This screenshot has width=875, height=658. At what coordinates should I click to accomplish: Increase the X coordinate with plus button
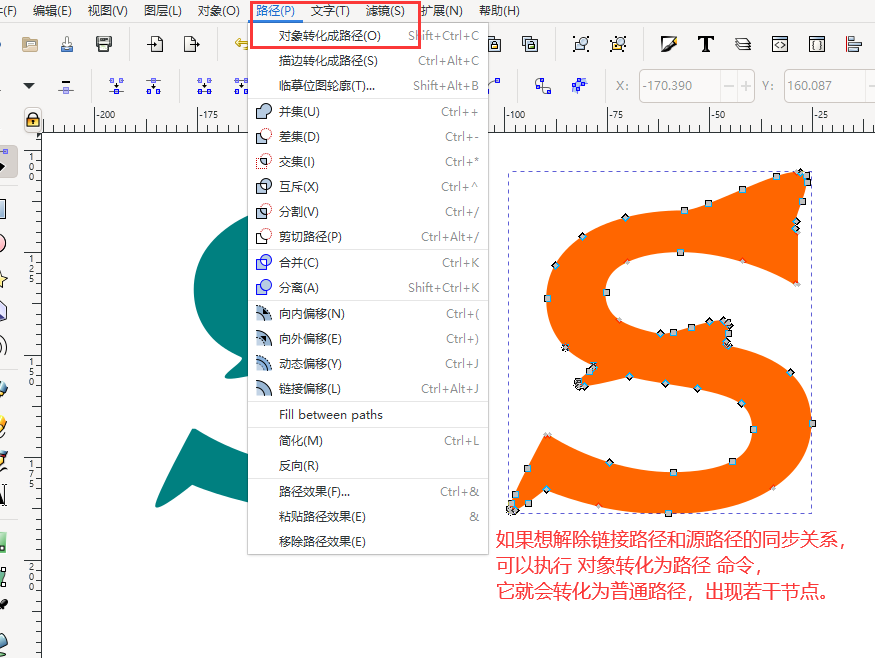pos(746,86)
